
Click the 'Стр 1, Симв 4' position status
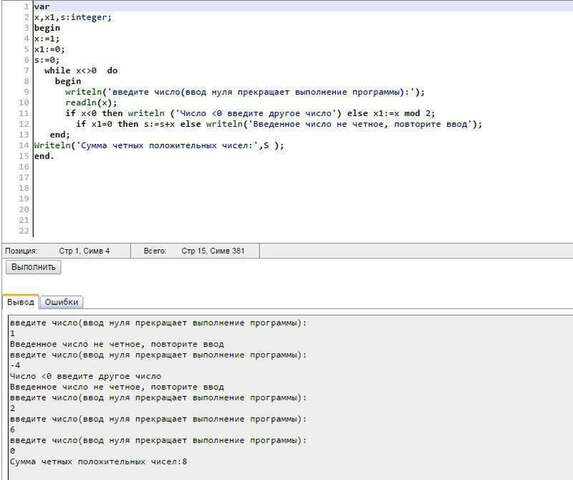tap(84, 251)
